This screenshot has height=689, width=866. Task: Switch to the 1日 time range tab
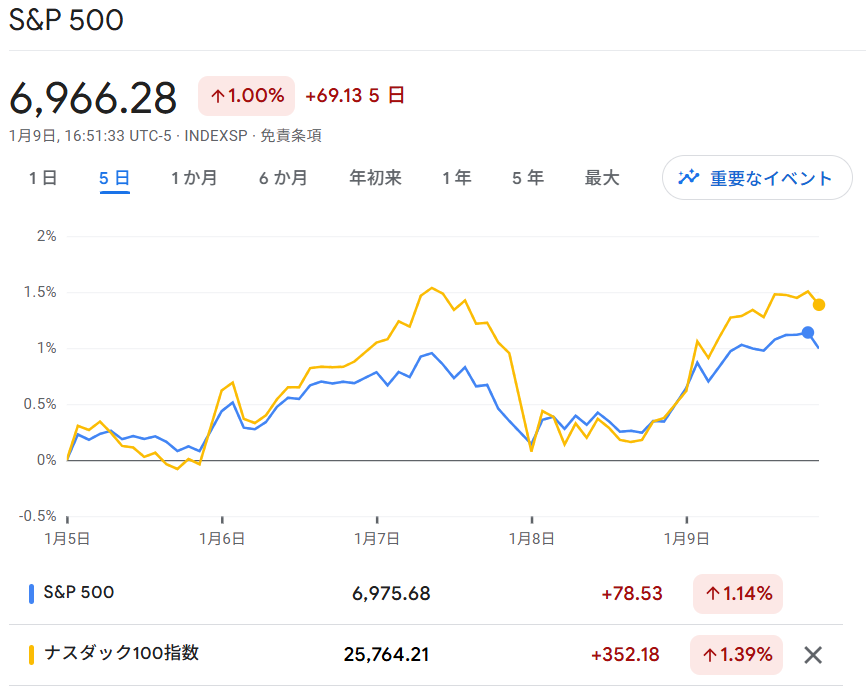click(40, 177)
